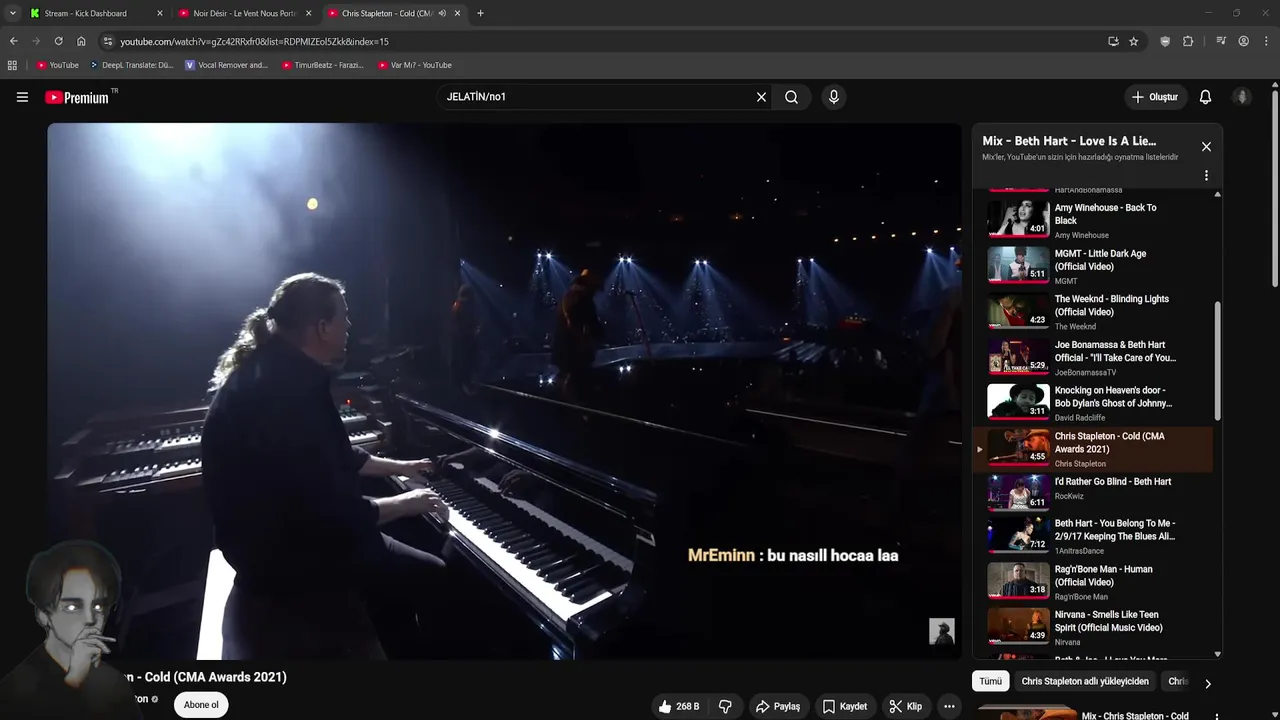Open the extensions puzzle icon
The height and width of the screenshot is (720, 1280).
coord(1188,41)
